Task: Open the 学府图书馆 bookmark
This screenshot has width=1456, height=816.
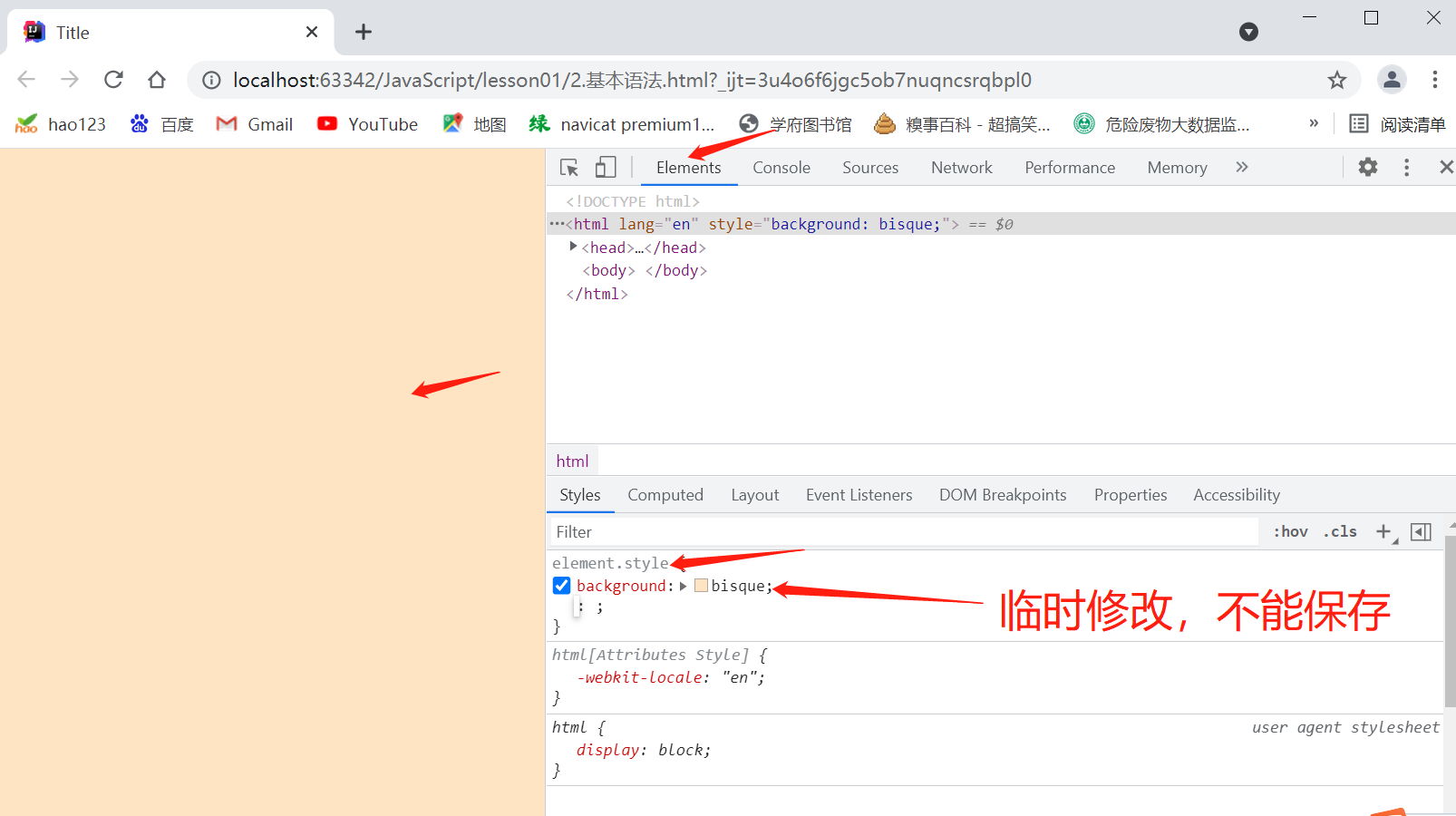Action: pyautogui.click(x=795, y=124)
